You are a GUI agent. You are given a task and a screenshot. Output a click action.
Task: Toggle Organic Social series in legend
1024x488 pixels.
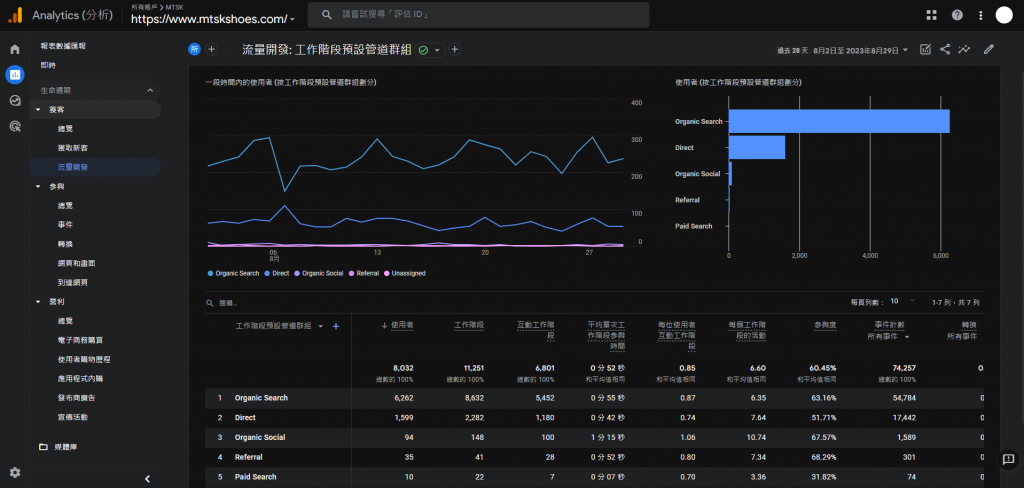pyautogui.click(x=319, y=273)
